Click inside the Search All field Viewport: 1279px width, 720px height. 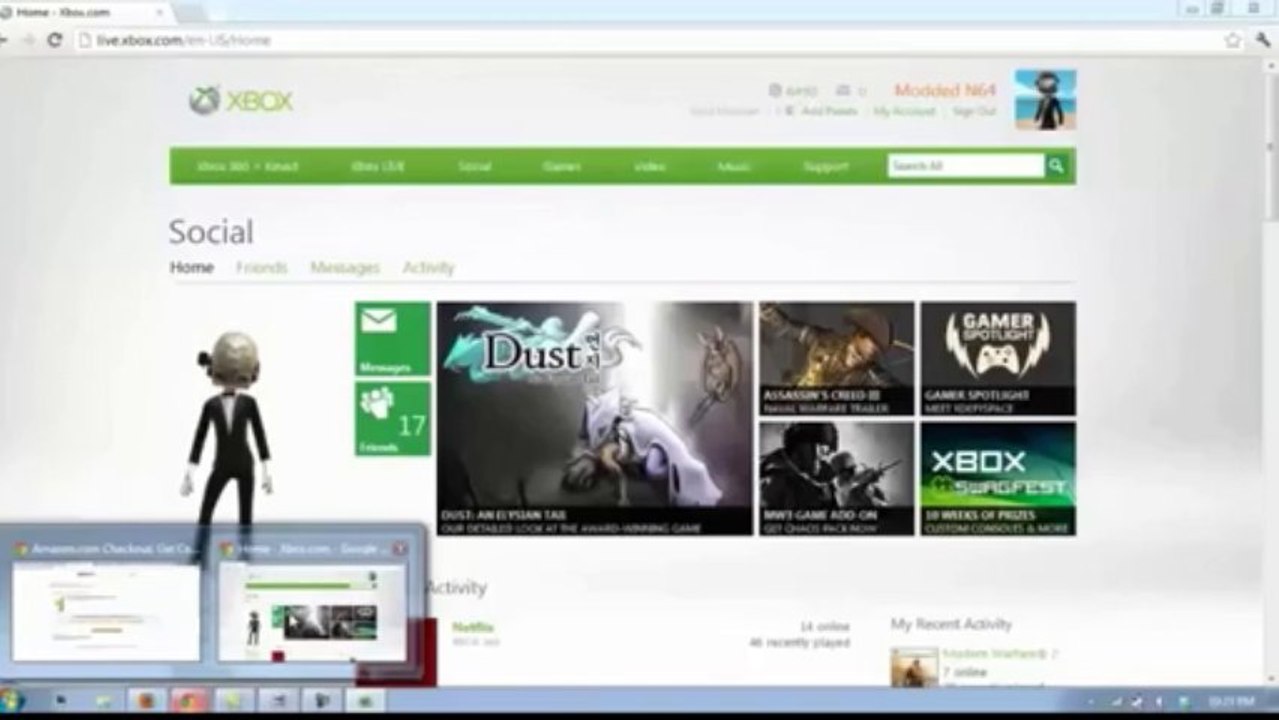(x=966, y=166)
